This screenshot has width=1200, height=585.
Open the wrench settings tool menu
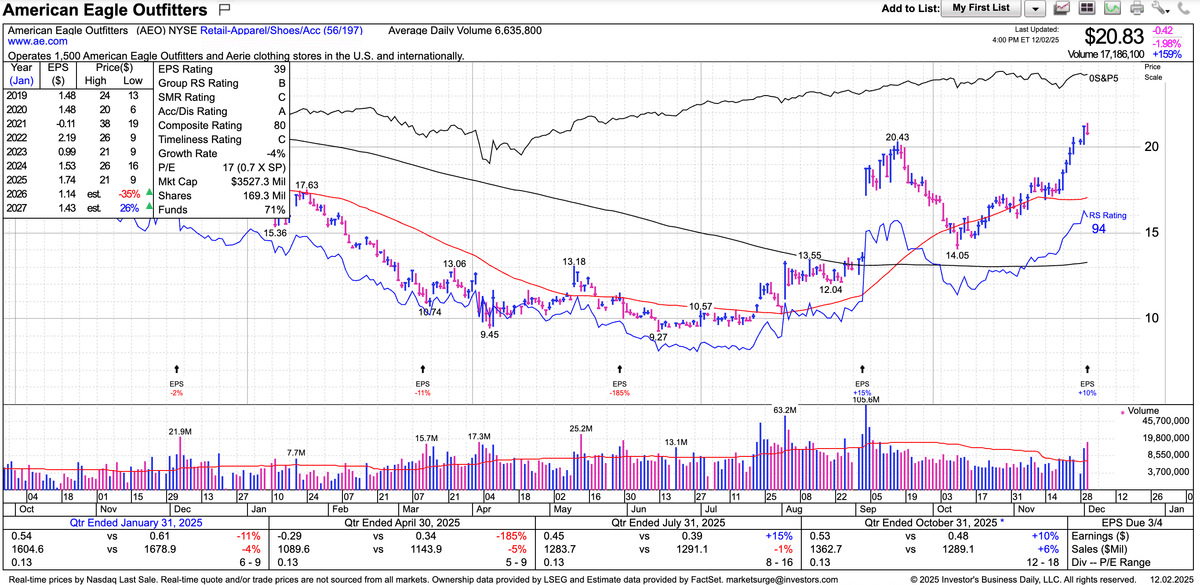1160,9
